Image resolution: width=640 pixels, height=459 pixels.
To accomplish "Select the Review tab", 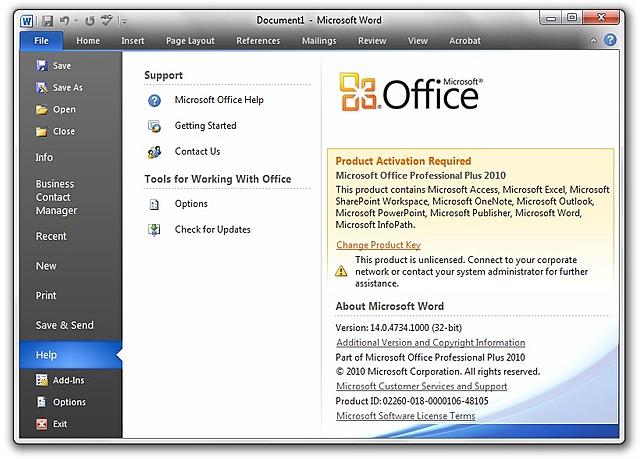I will click(x=372, y=41).
